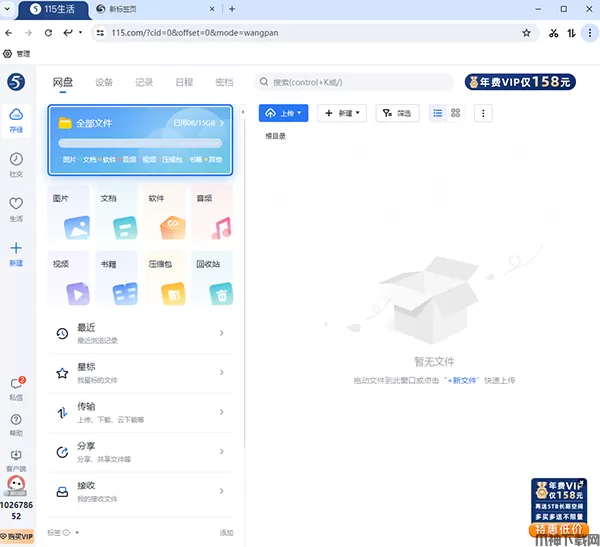Expand the 最近 recent files row

click(x=140, y=334)
